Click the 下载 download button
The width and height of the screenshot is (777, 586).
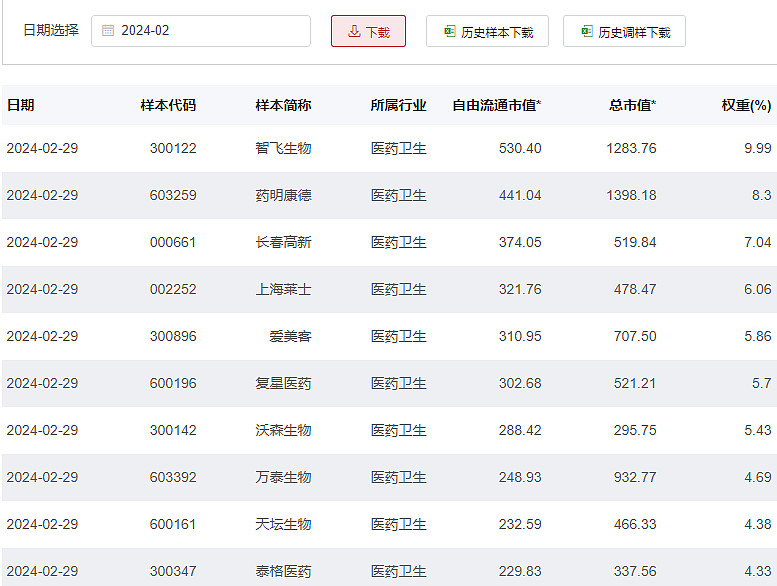pyautogui.click(x=368, y=31)
